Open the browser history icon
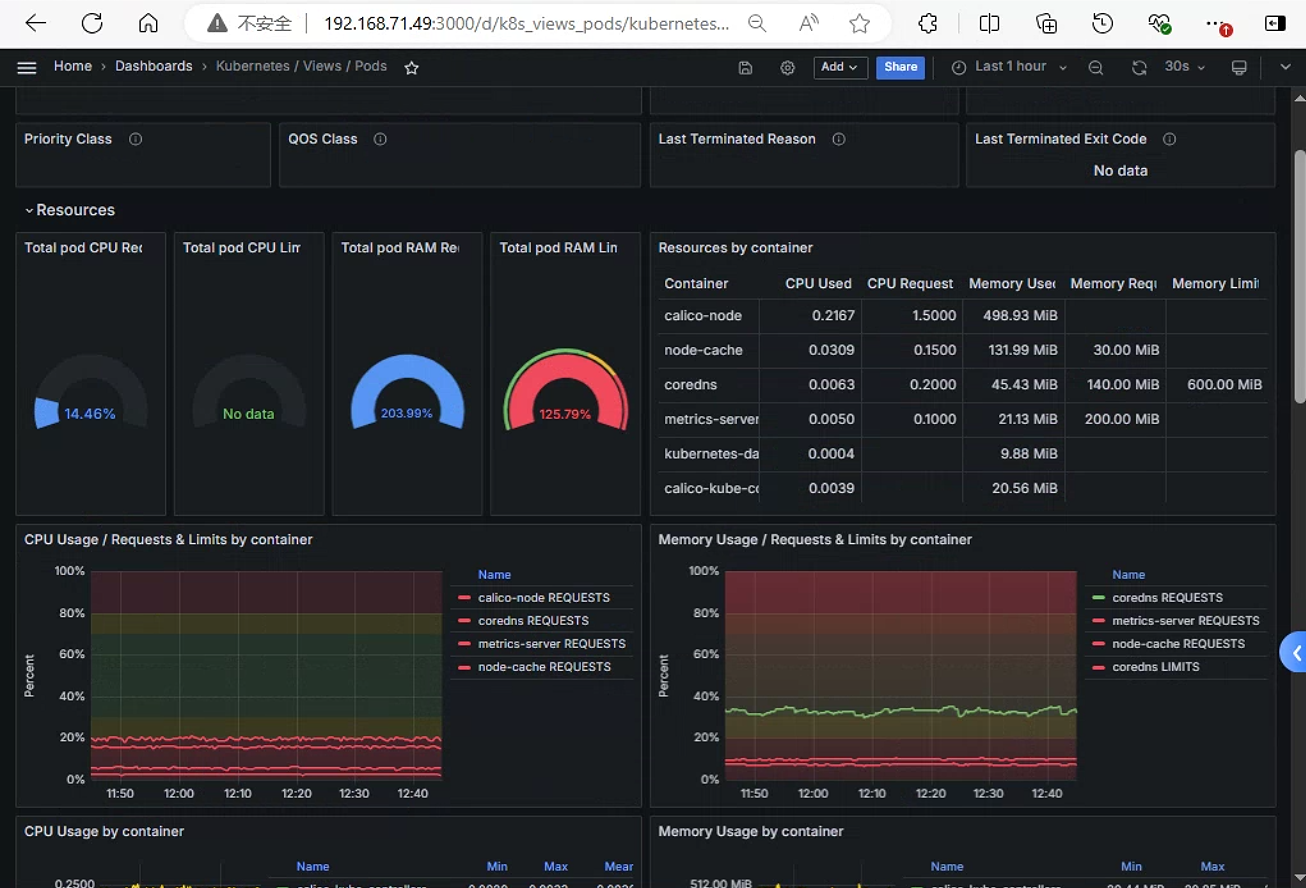The width and height of the screenshot is (1306, 888). click(x=1102, y=24)
